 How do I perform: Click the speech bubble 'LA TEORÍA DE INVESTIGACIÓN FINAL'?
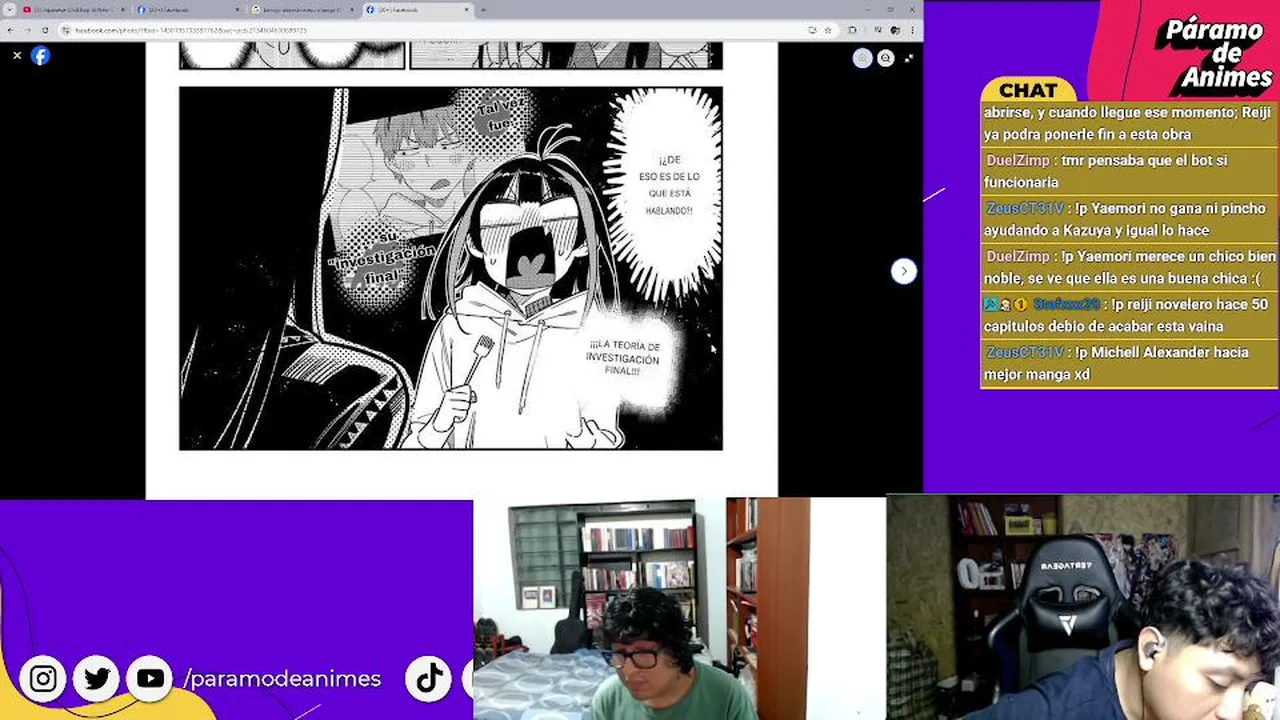click(624, 358)
